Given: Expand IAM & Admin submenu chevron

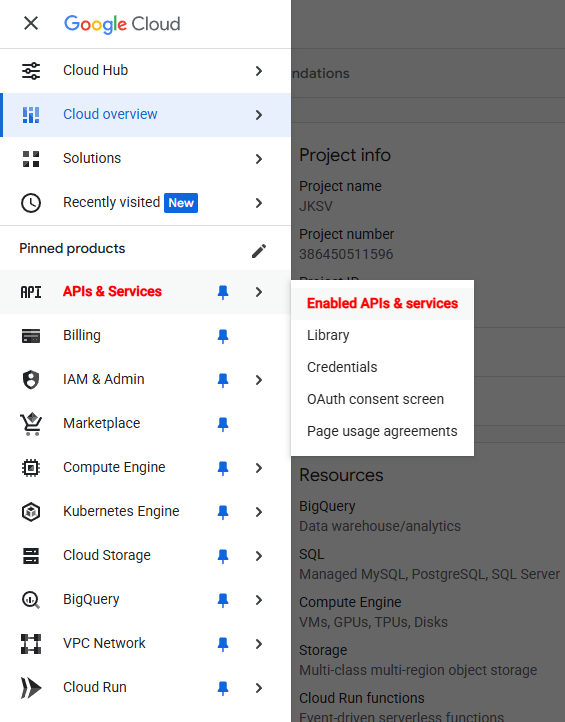Looking at the screenshot, I should pos(259,380).
